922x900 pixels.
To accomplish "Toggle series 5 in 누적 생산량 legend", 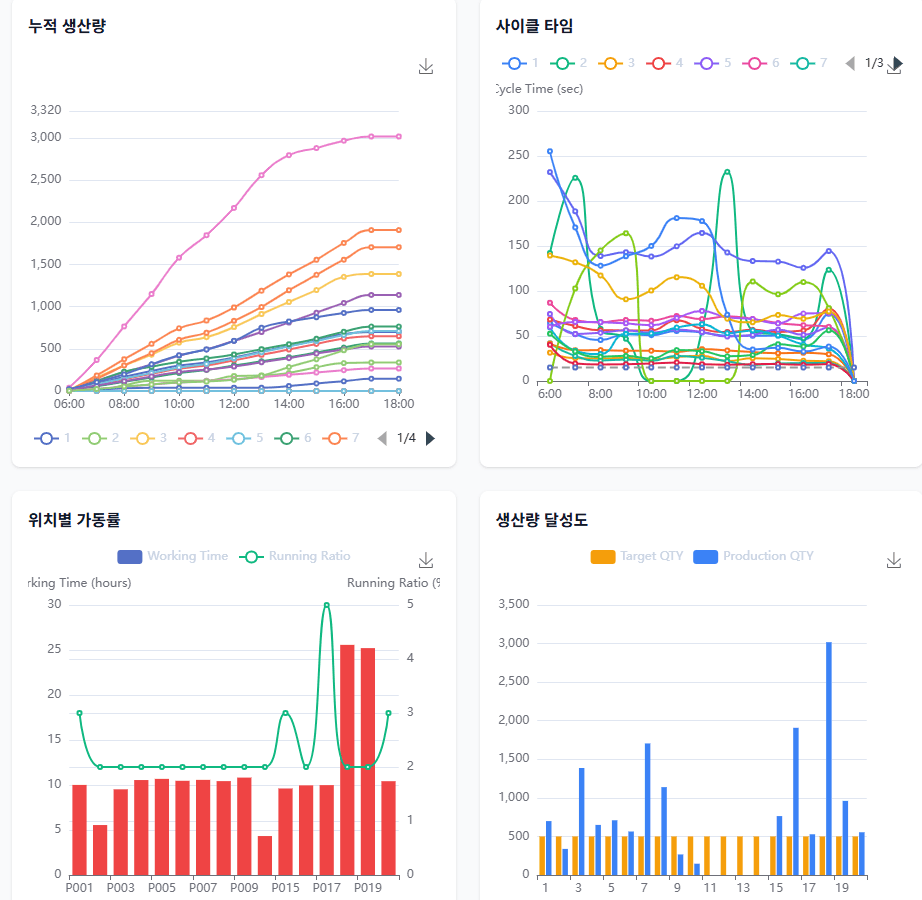I will [245, 438].
